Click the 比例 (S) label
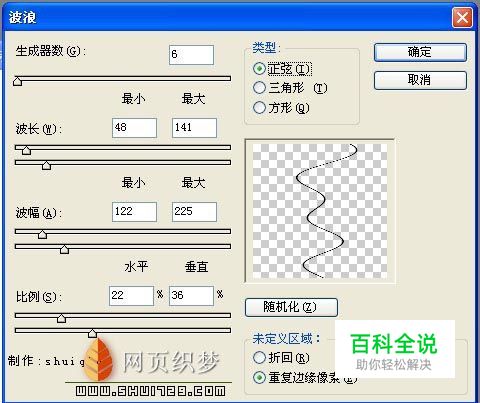The image size is (480, 403). point(39,297)
